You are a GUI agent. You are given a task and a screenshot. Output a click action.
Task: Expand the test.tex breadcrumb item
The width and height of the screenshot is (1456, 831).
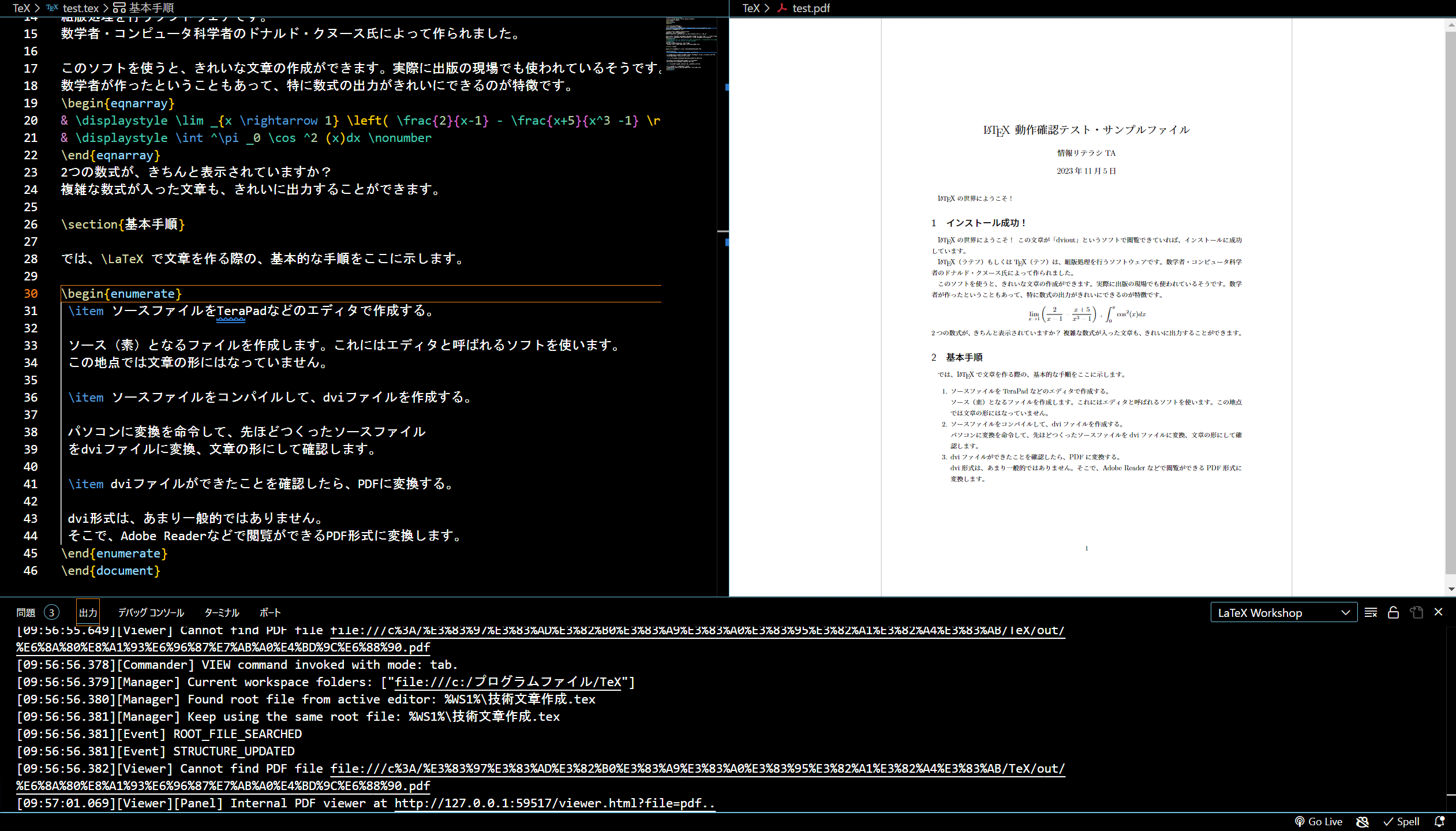[x=81, y=8]
